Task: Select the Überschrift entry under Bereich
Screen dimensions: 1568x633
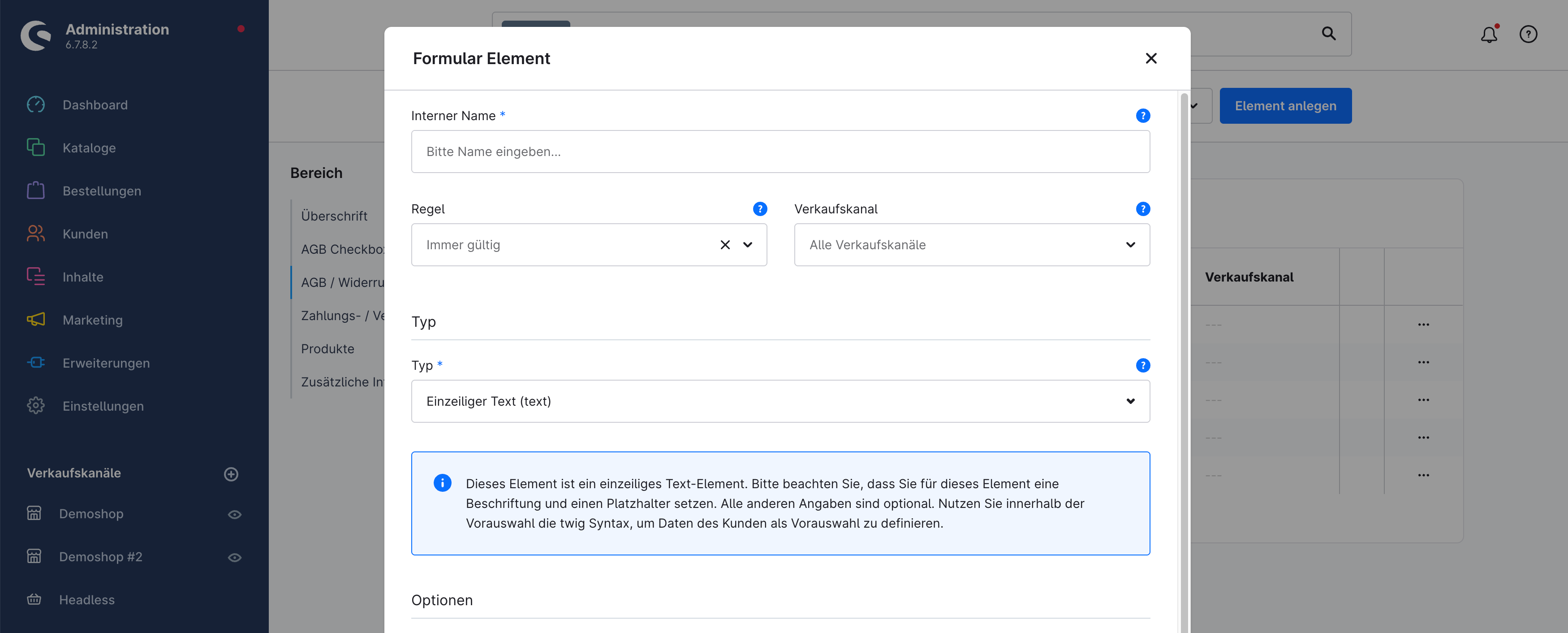Action: click(x=334, y=216)
